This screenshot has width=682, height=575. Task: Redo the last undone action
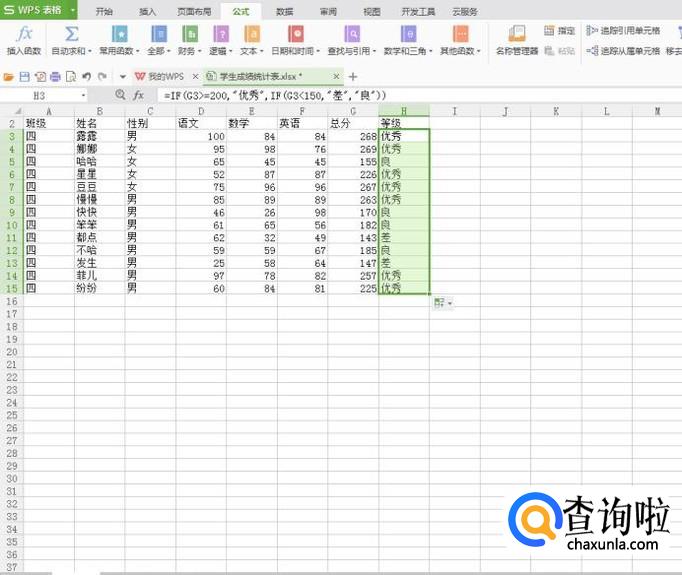[102, 77]
